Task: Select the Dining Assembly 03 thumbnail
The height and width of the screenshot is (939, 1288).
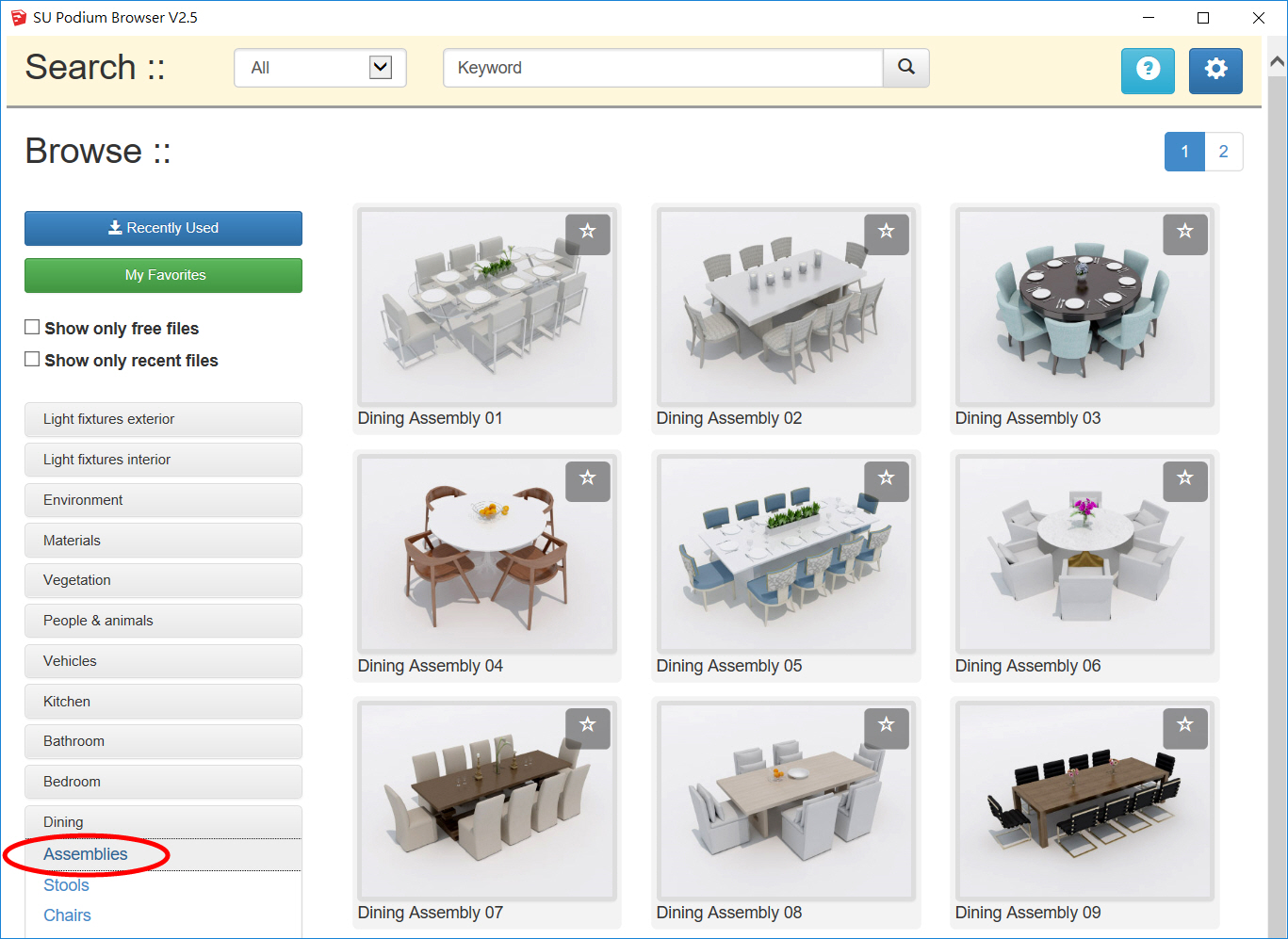Action: (x=1084, y=307)
